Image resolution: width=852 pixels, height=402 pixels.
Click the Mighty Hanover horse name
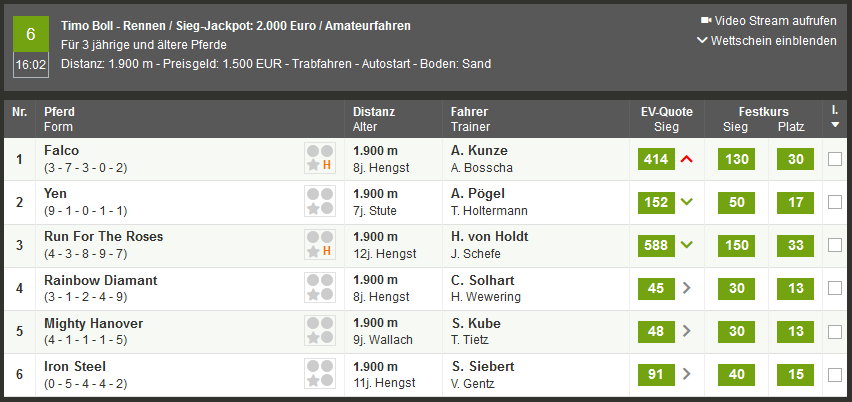click(x=93, y=324)
